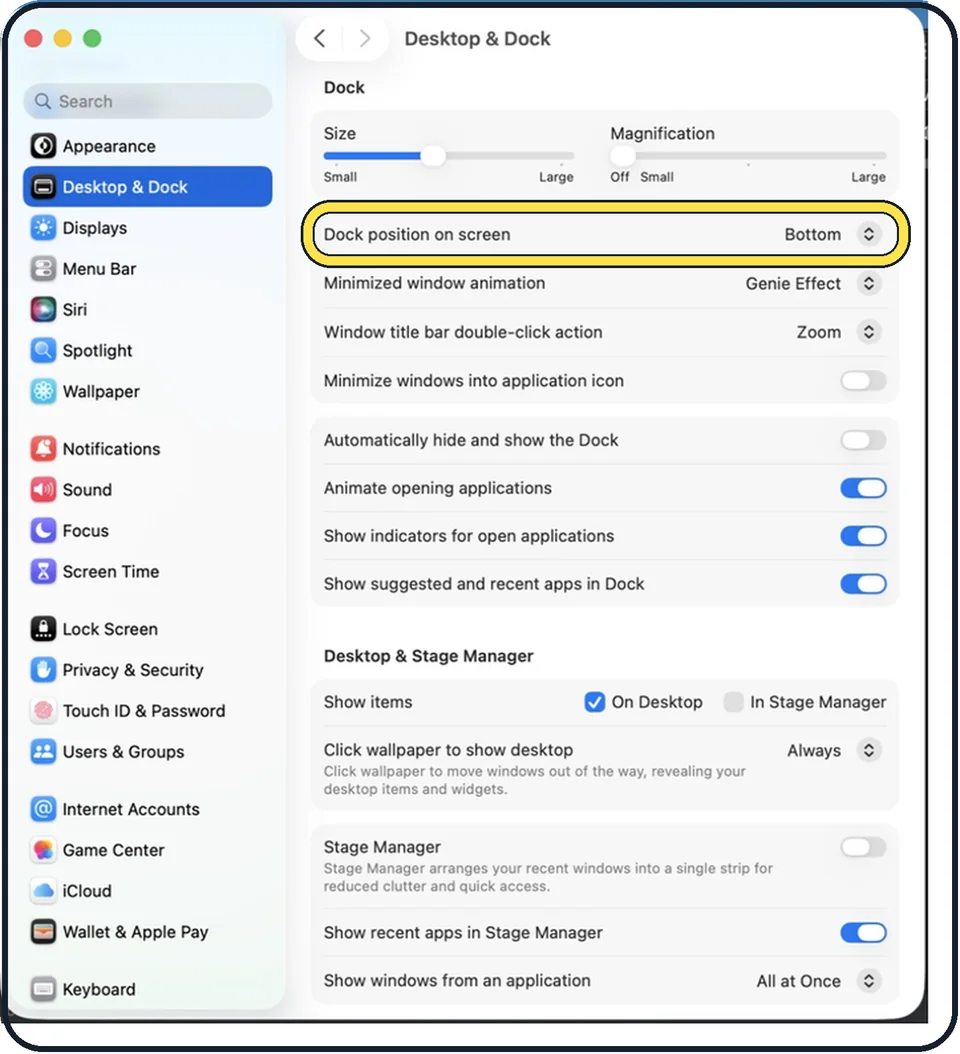Check the In Stage Manager checkbox

(x=733, y=702)
